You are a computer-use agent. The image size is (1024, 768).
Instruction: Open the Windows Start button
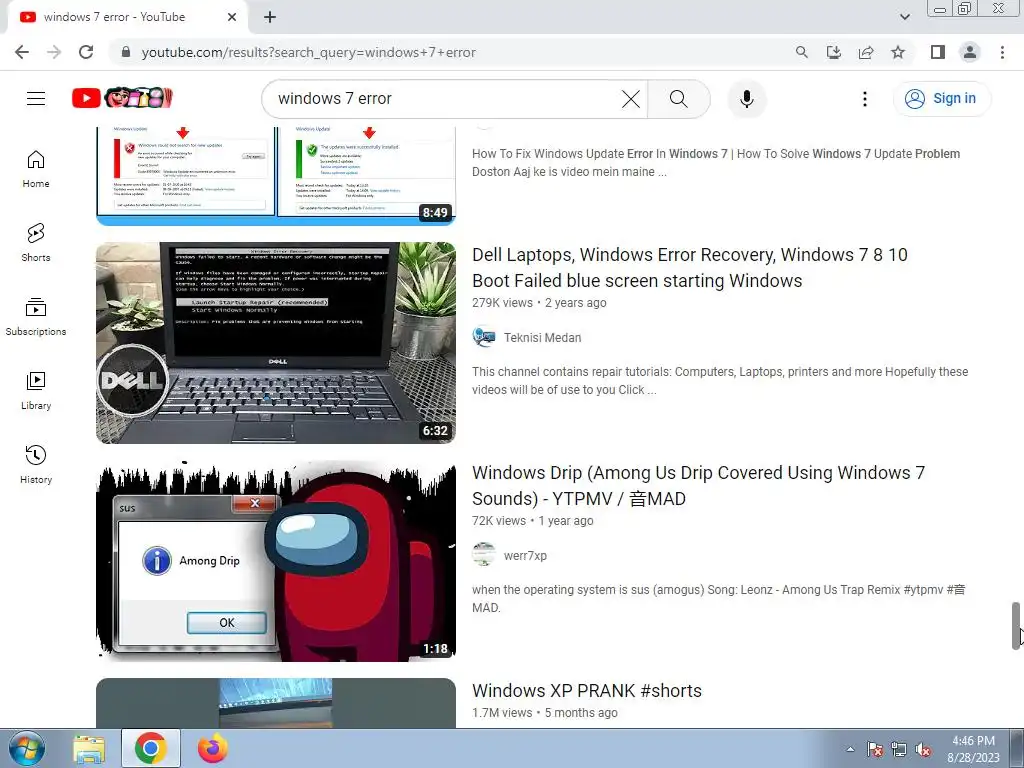(26, 748)
